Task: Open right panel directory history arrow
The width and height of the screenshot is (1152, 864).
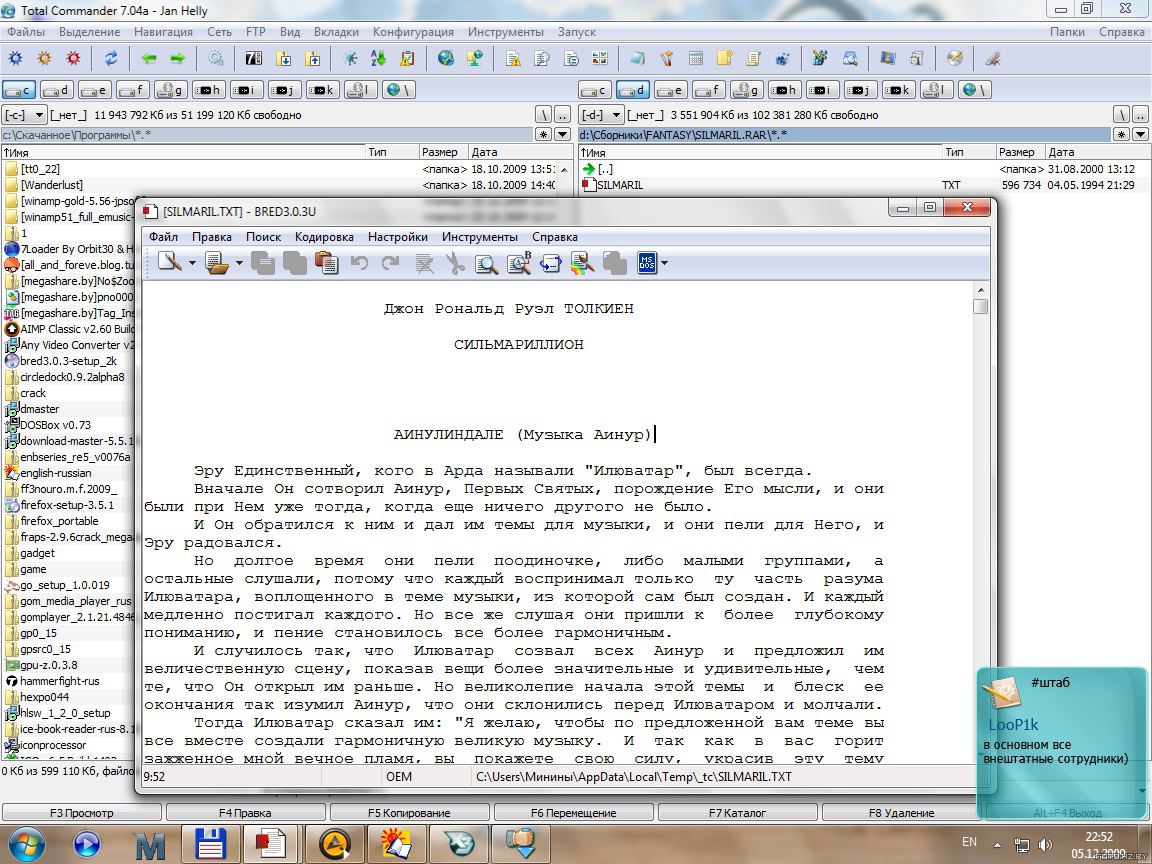Action: tap(1140, 134)
